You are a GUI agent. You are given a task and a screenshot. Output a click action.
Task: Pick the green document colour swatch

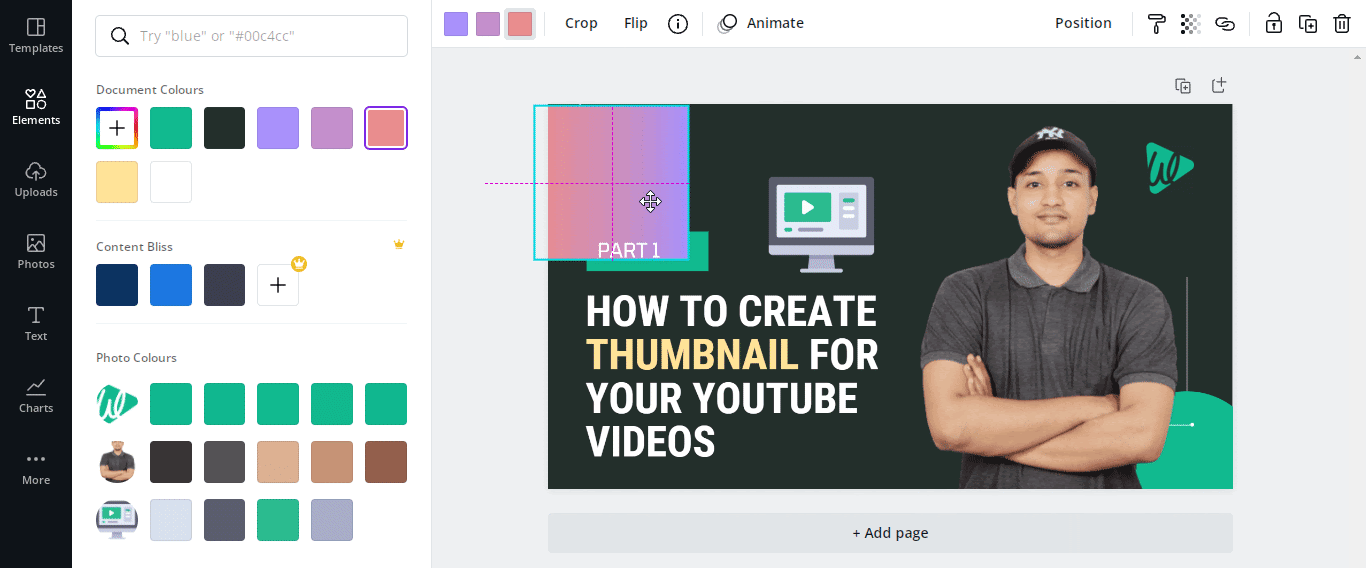pos(171,128)
